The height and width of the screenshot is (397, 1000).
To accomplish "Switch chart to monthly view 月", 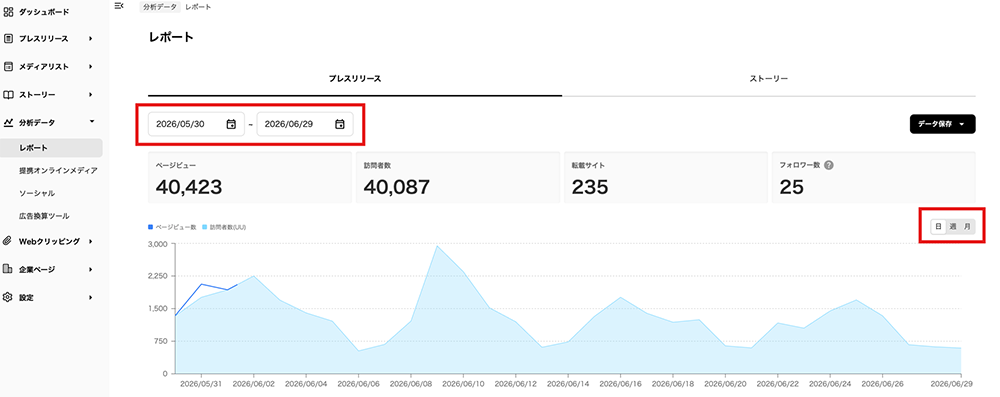I will (967, 226).
